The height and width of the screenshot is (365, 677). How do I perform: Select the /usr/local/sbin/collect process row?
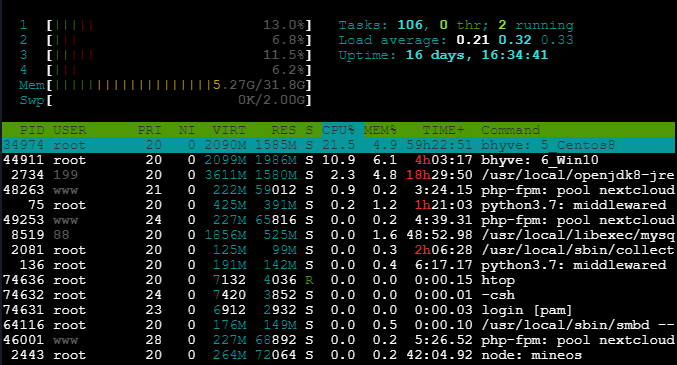tap(338, 250)
